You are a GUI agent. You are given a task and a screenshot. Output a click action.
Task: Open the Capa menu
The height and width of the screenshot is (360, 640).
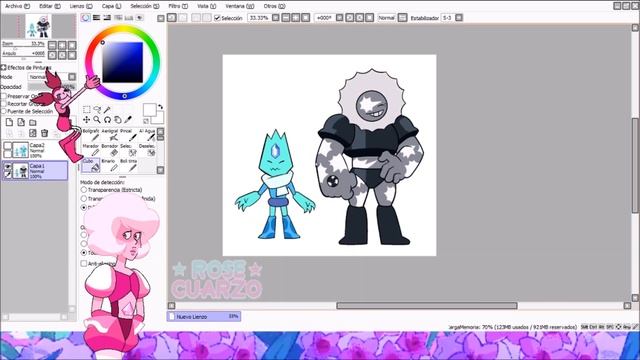[111, 6]
